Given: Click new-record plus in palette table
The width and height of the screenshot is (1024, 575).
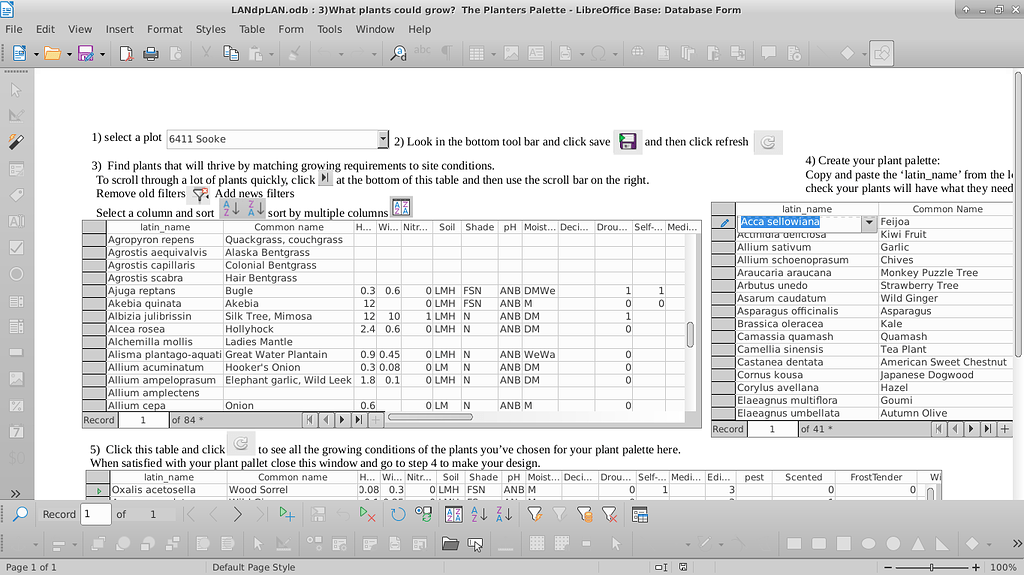Looking at the screenshot, I should click(x=1004, y=429).
